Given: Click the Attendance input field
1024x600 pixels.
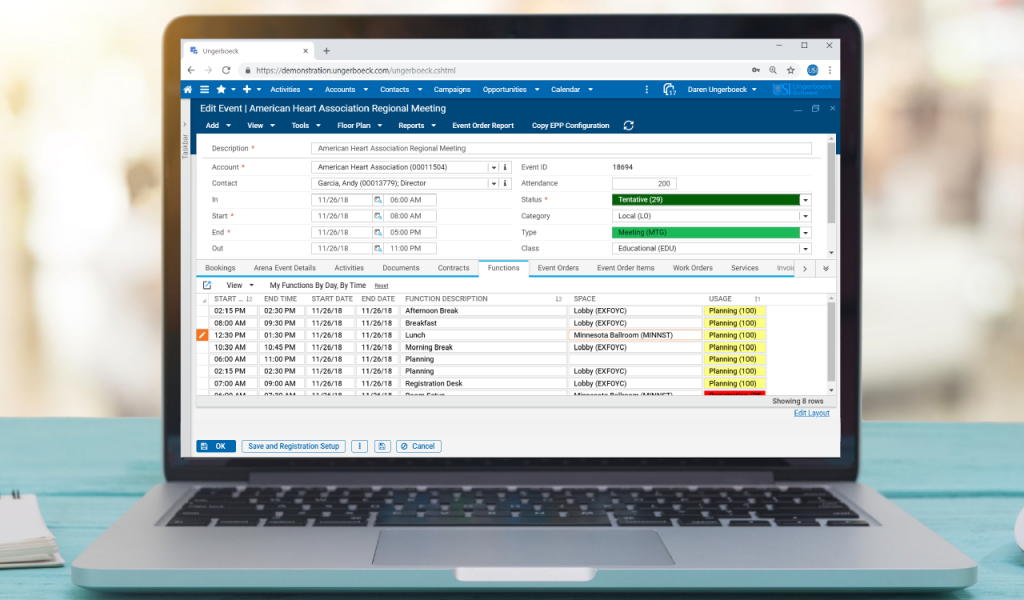Looking at the screenshot, I should [x=644, y=184].
